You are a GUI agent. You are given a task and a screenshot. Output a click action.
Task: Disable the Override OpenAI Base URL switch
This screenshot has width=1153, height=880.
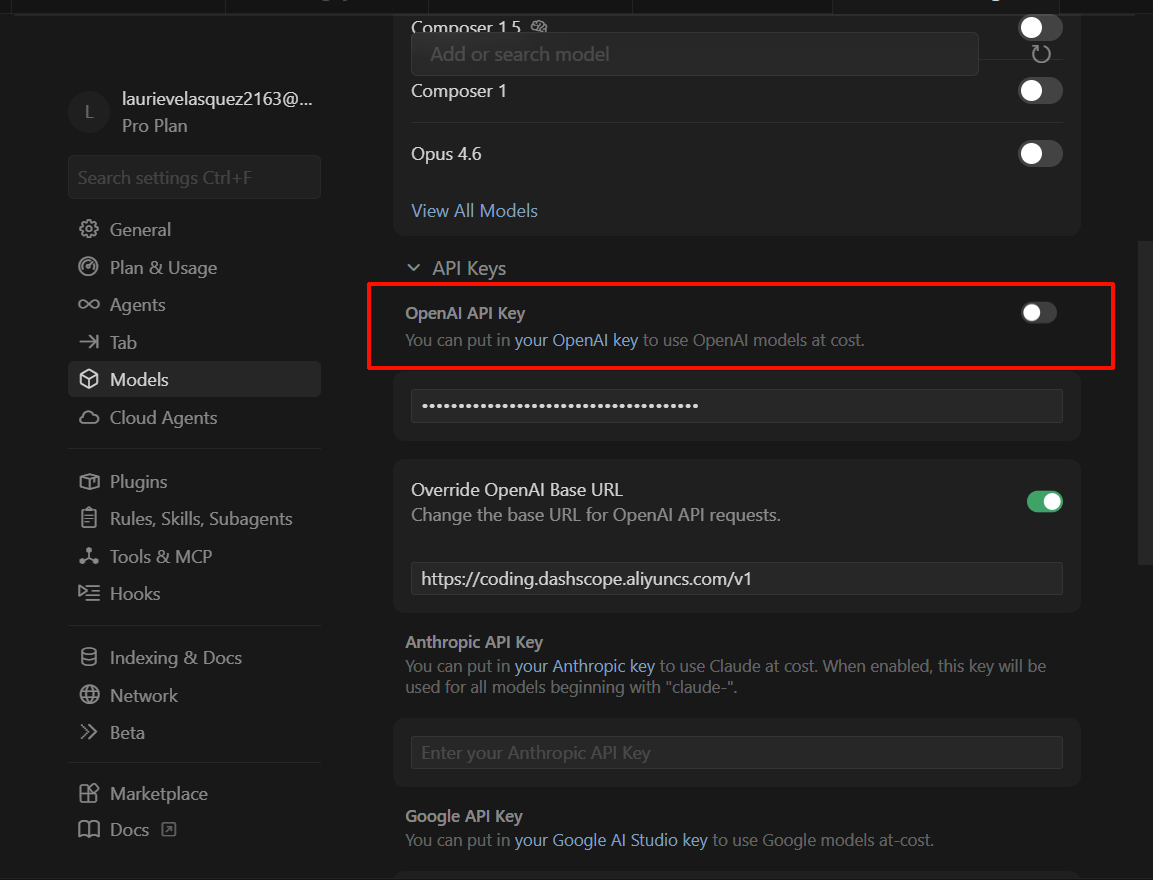[x=1045, y=501]
